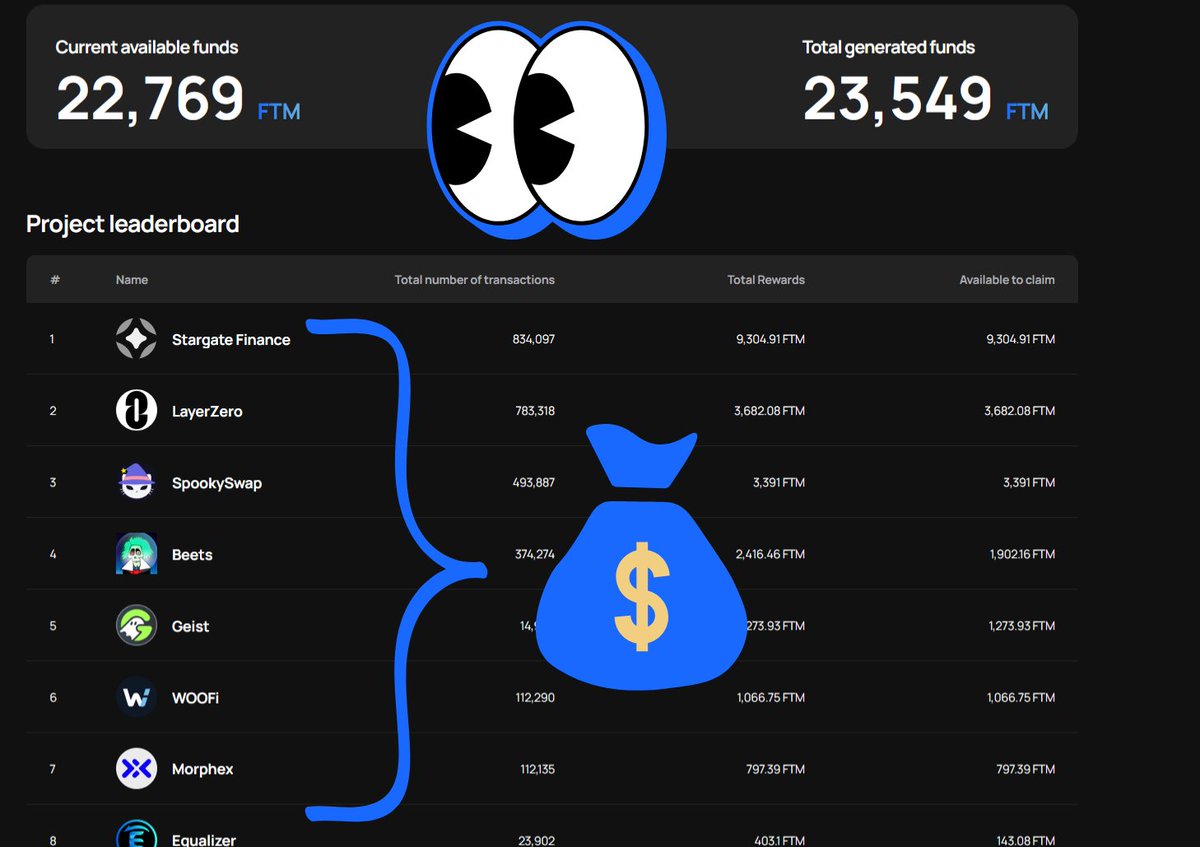Open the Stargate Finance project name

231,340
